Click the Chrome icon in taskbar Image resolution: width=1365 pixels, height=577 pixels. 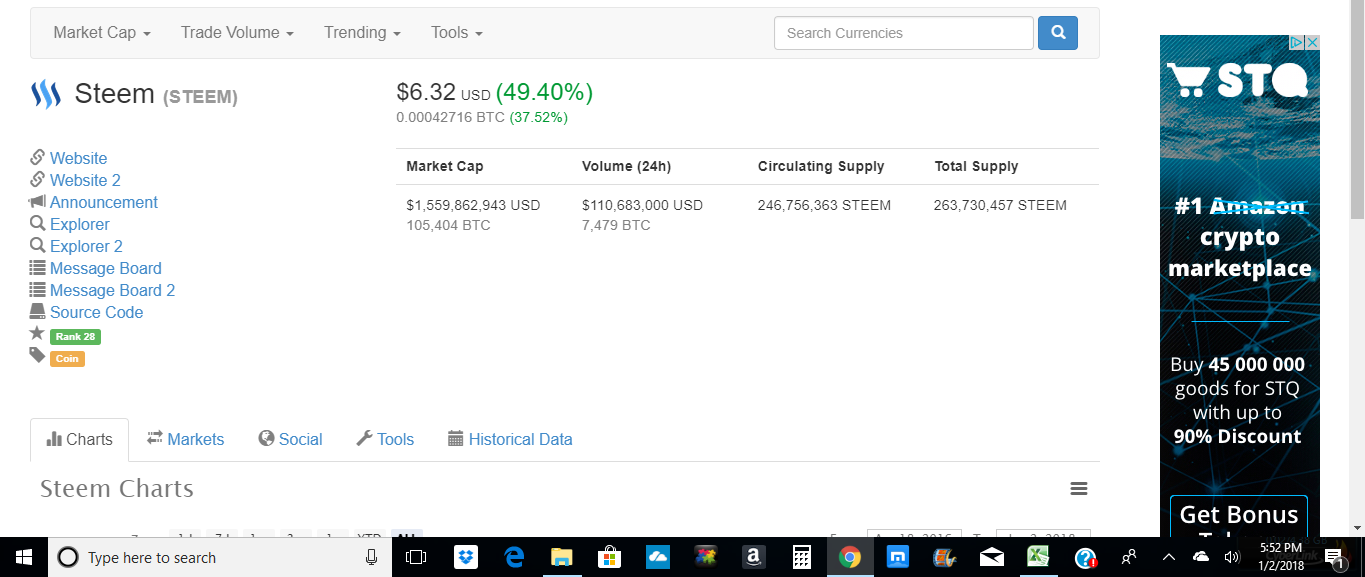(x=850, y=557)
